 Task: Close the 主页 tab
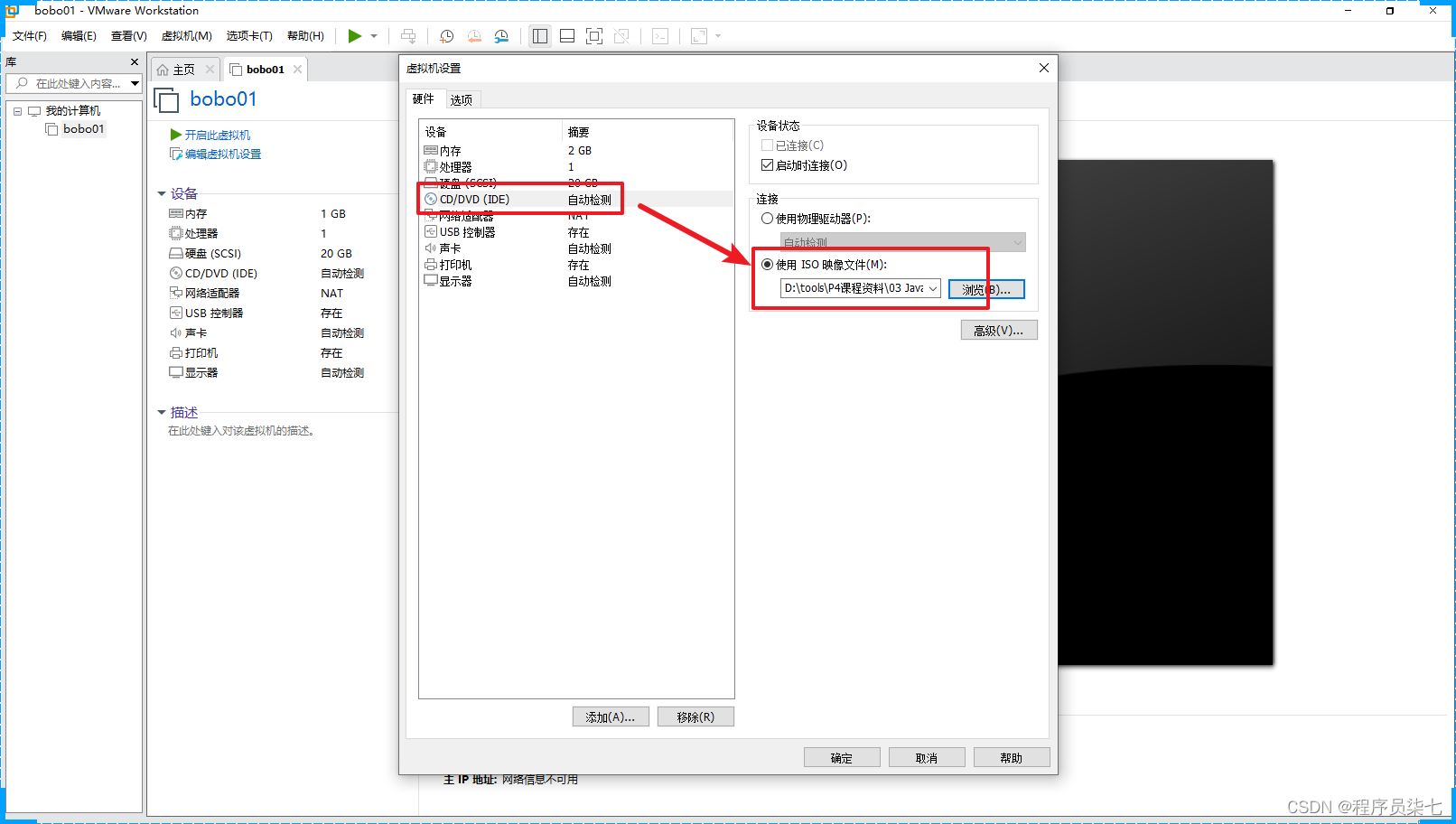(x=210, y=69)
